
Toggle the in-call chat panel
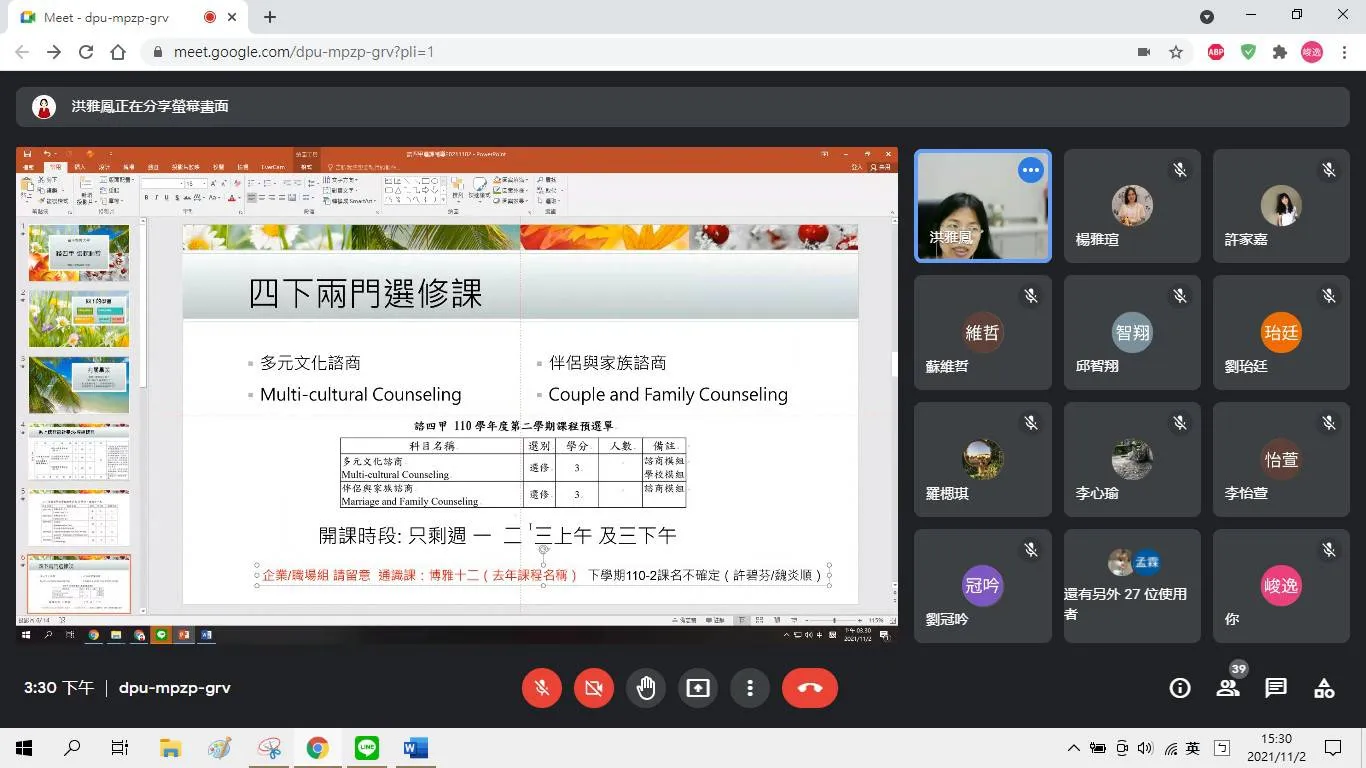click(x=1276, y=688)
